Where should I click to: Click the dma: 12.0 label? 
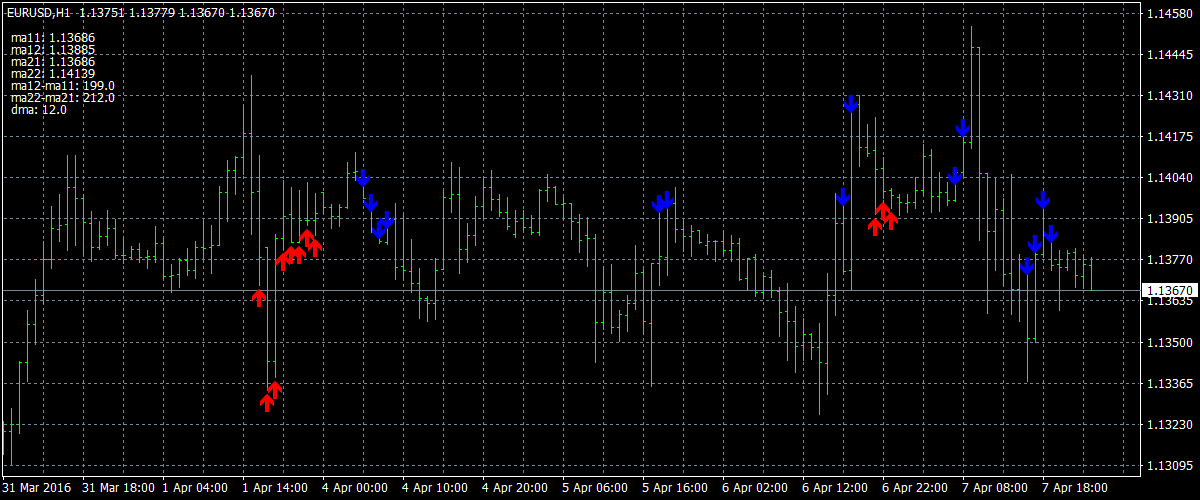pyautogui.click(x=39, y=110)
